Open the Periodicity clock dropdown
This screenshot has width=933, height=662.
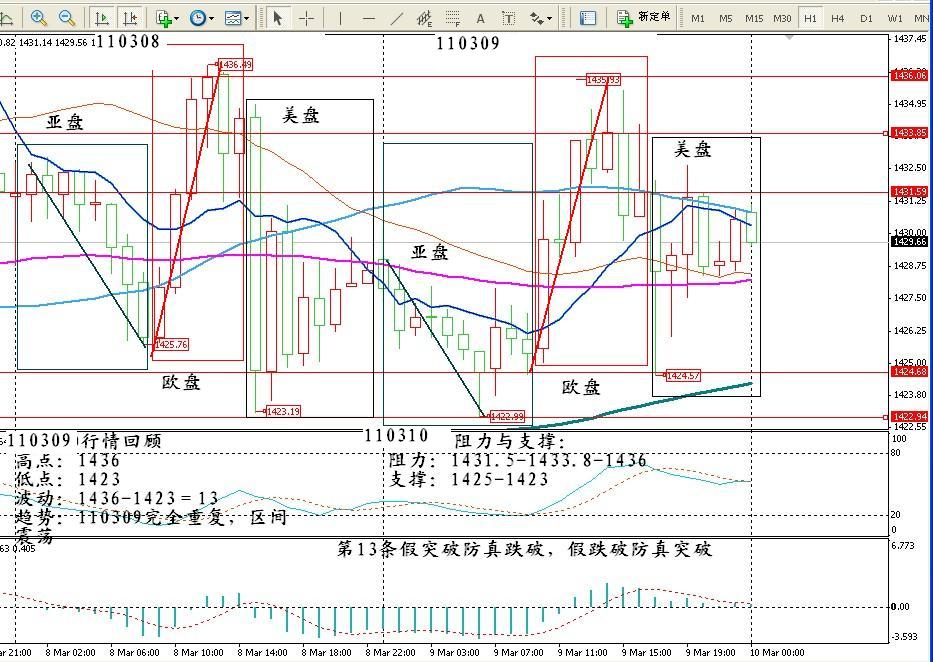(201, 18)
